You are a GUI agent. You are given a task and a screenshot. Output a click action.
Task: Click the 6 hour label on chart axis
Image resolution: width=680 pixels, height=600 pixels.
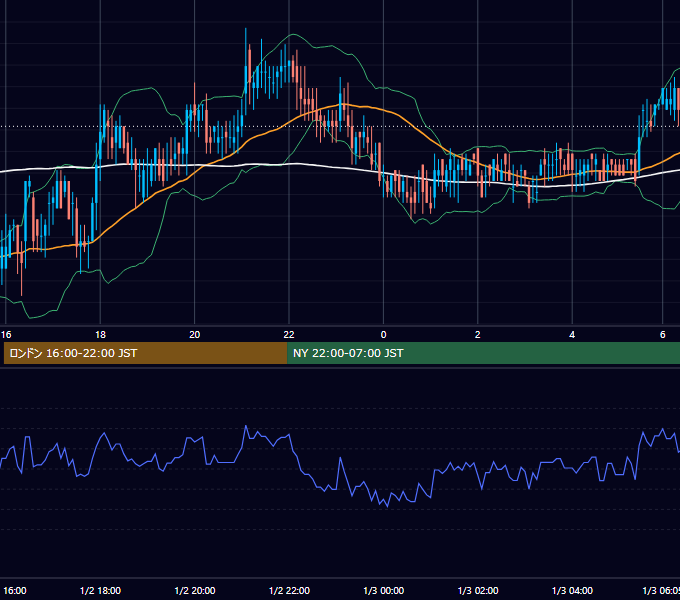tap(663, 335)
